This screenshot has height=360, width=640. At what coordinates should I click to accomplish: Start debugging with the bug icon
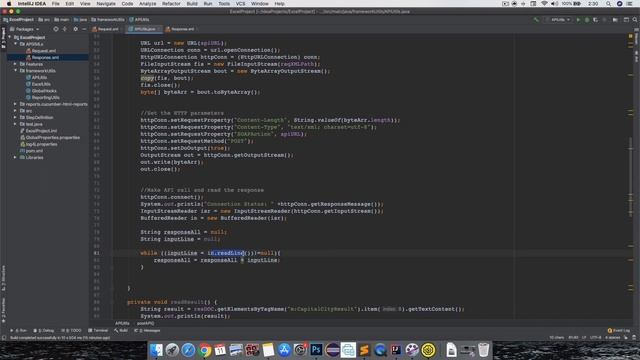587,20
